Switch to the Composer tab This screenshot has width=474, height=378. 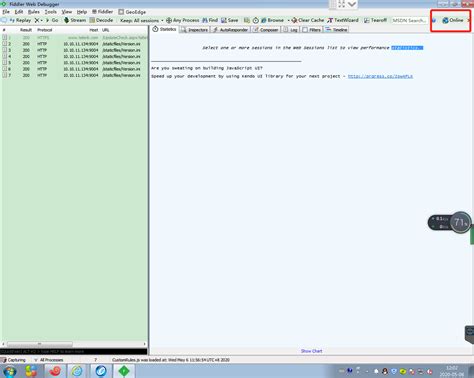pos(266,30)
